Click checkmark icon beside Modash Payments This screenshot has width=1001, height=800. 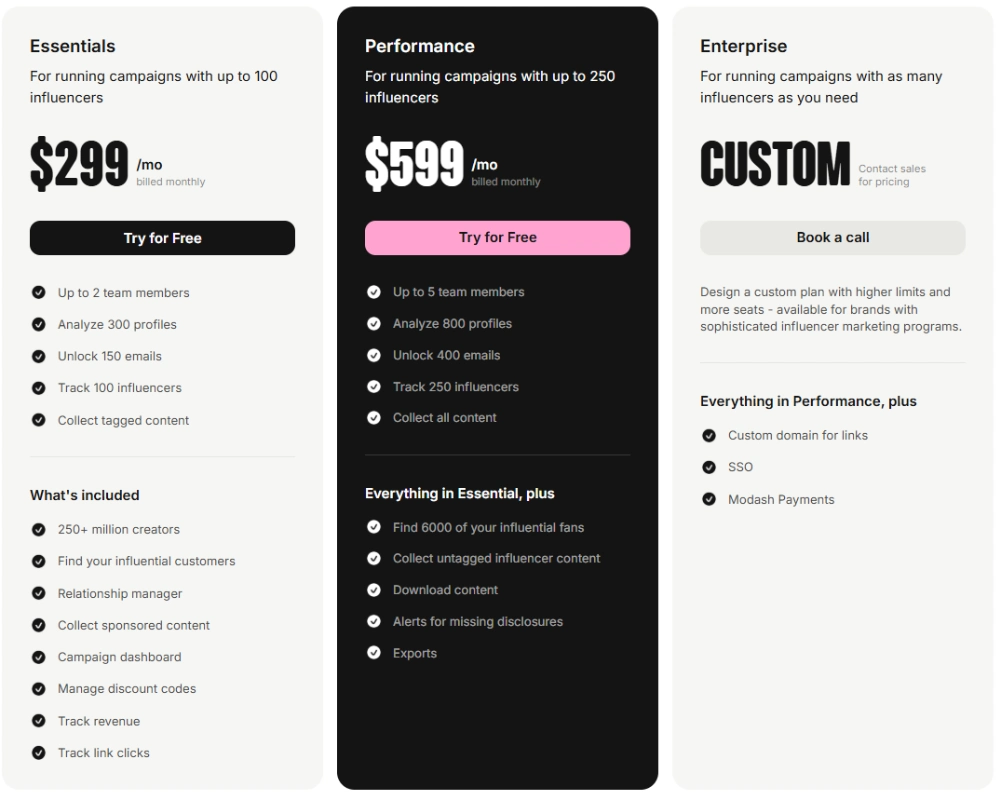[709, 499]
